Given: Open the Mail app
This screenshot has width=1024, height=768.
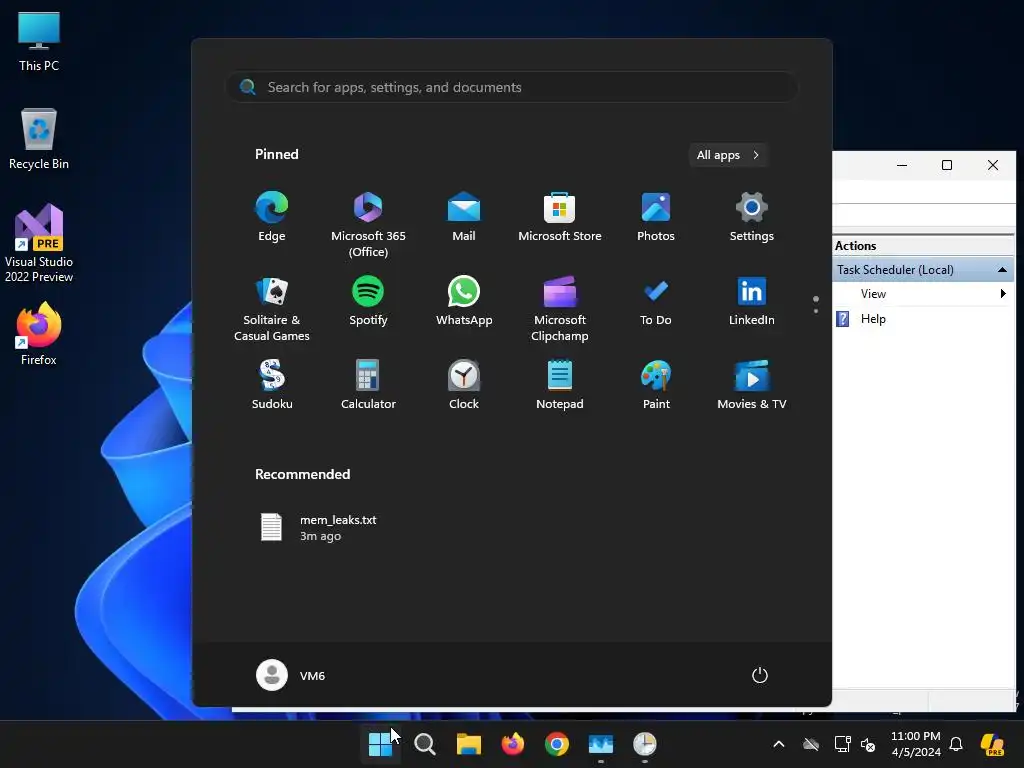Looking at the screenshot, I should 464,217.
